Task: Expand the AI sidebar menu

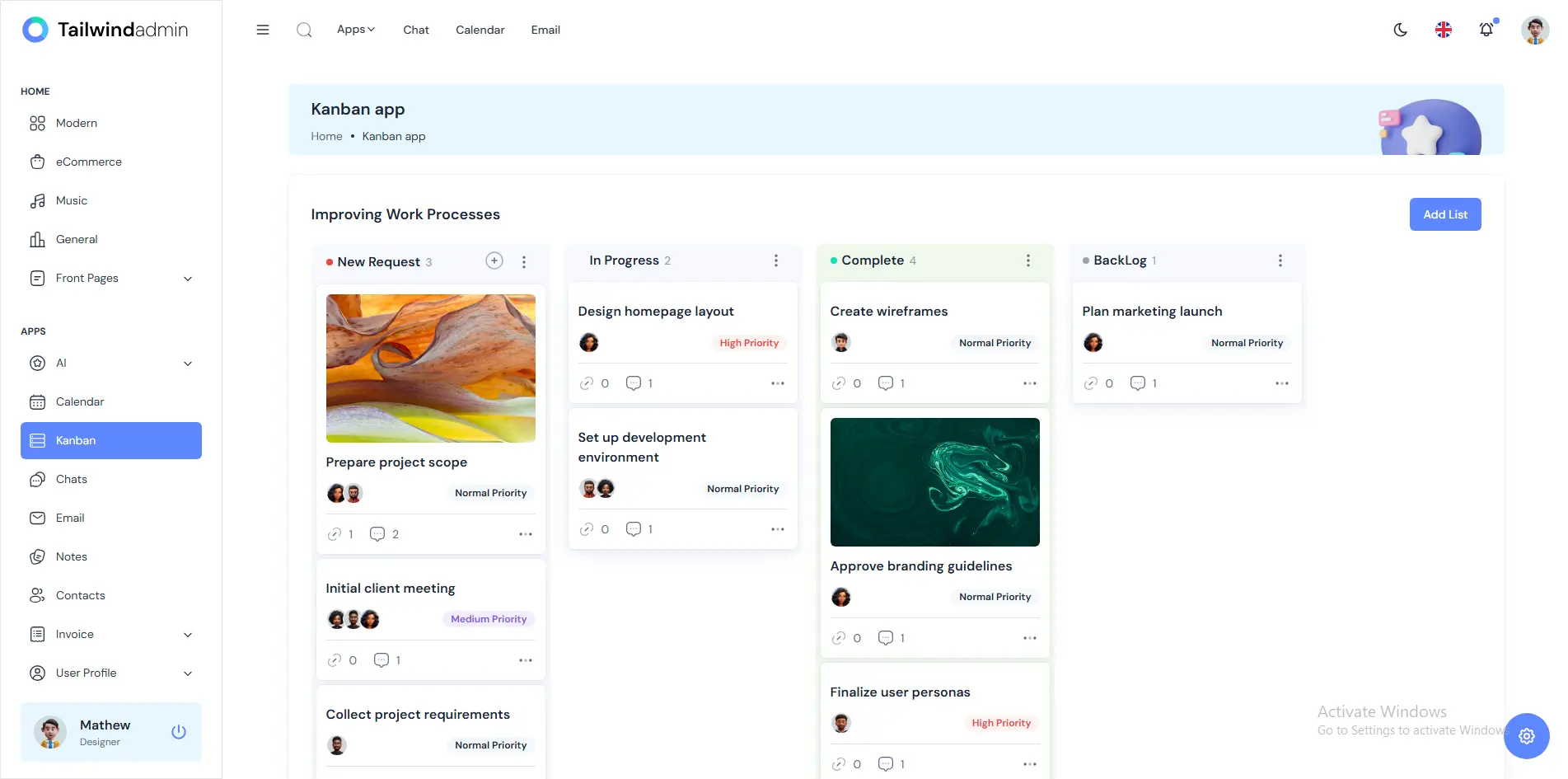Action: [x=111, y=364]
